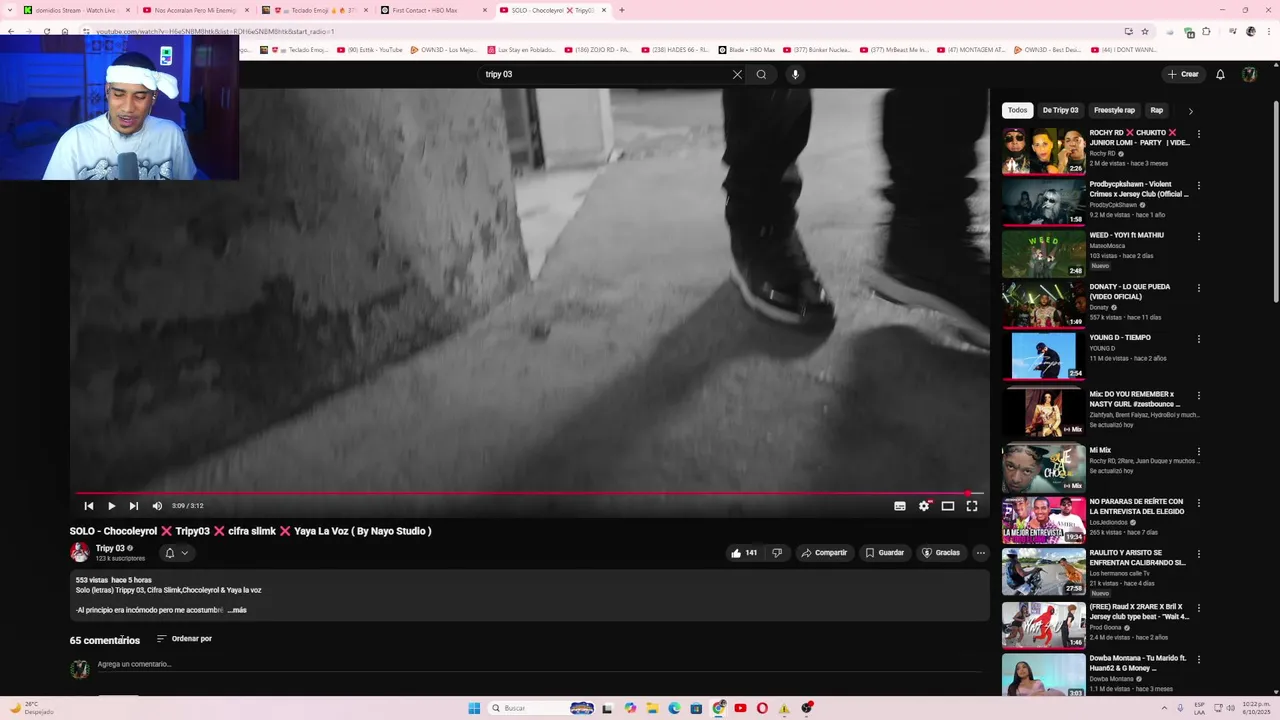
Task: Open YOUNG D - TIEMPO thumbnail
Action: coord(1044,355)
